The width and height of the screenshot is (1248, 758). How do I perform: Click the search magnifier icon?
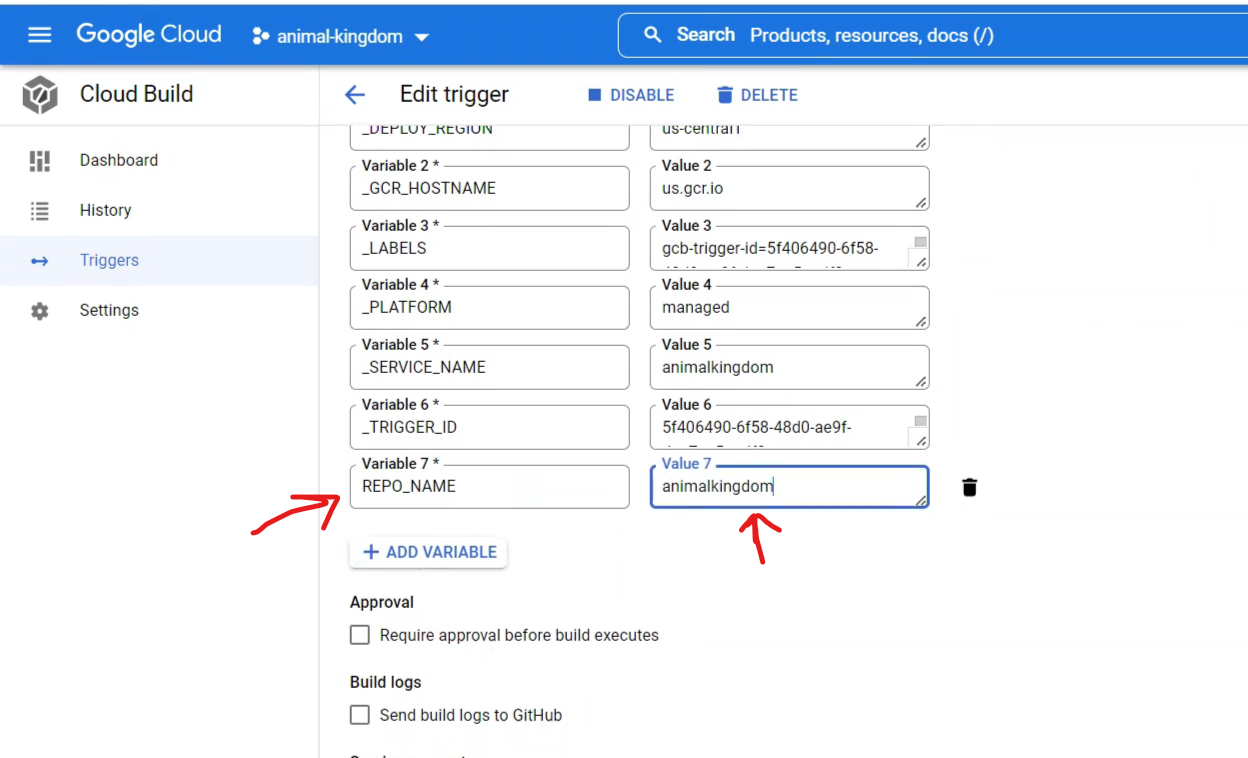click(653, 35)
